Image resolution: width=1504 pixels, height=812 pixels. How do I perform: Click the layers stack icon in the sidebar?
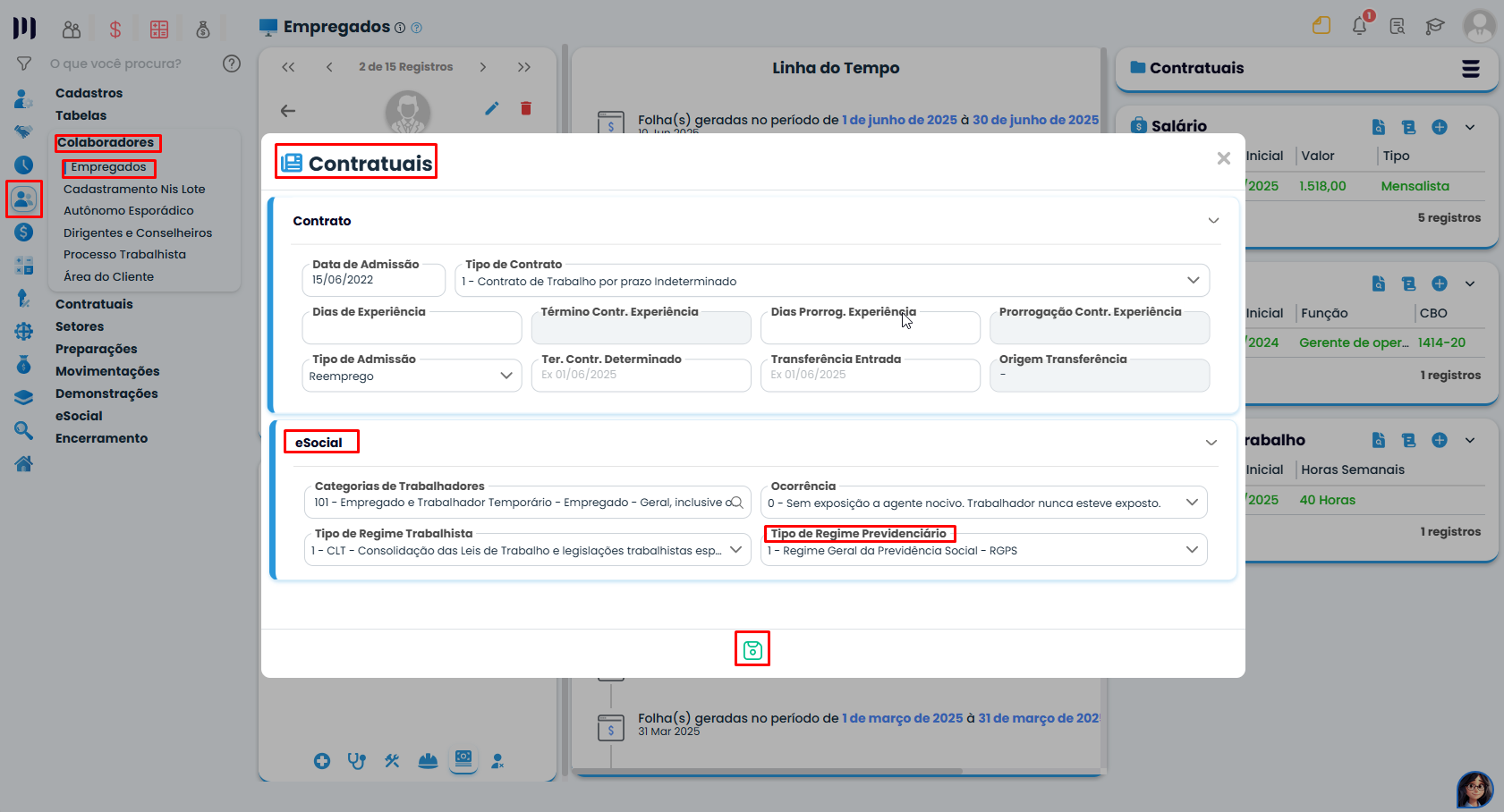pyautogui.click(x=24, y=397)
